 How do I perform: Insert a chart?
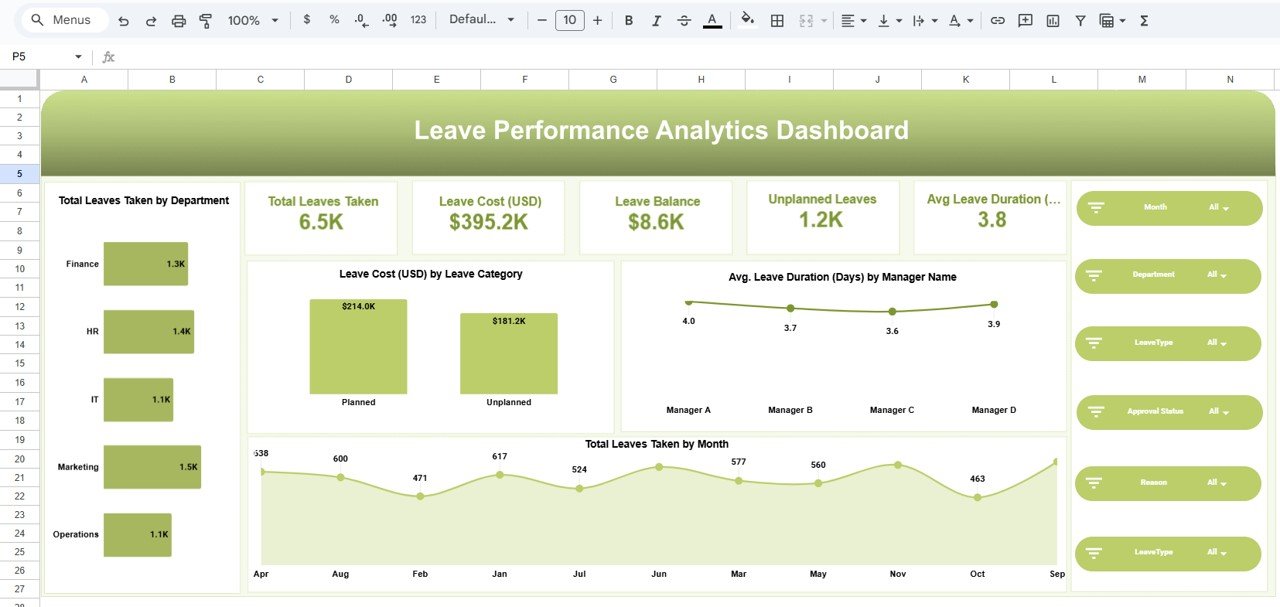[x=1052, y=20]
